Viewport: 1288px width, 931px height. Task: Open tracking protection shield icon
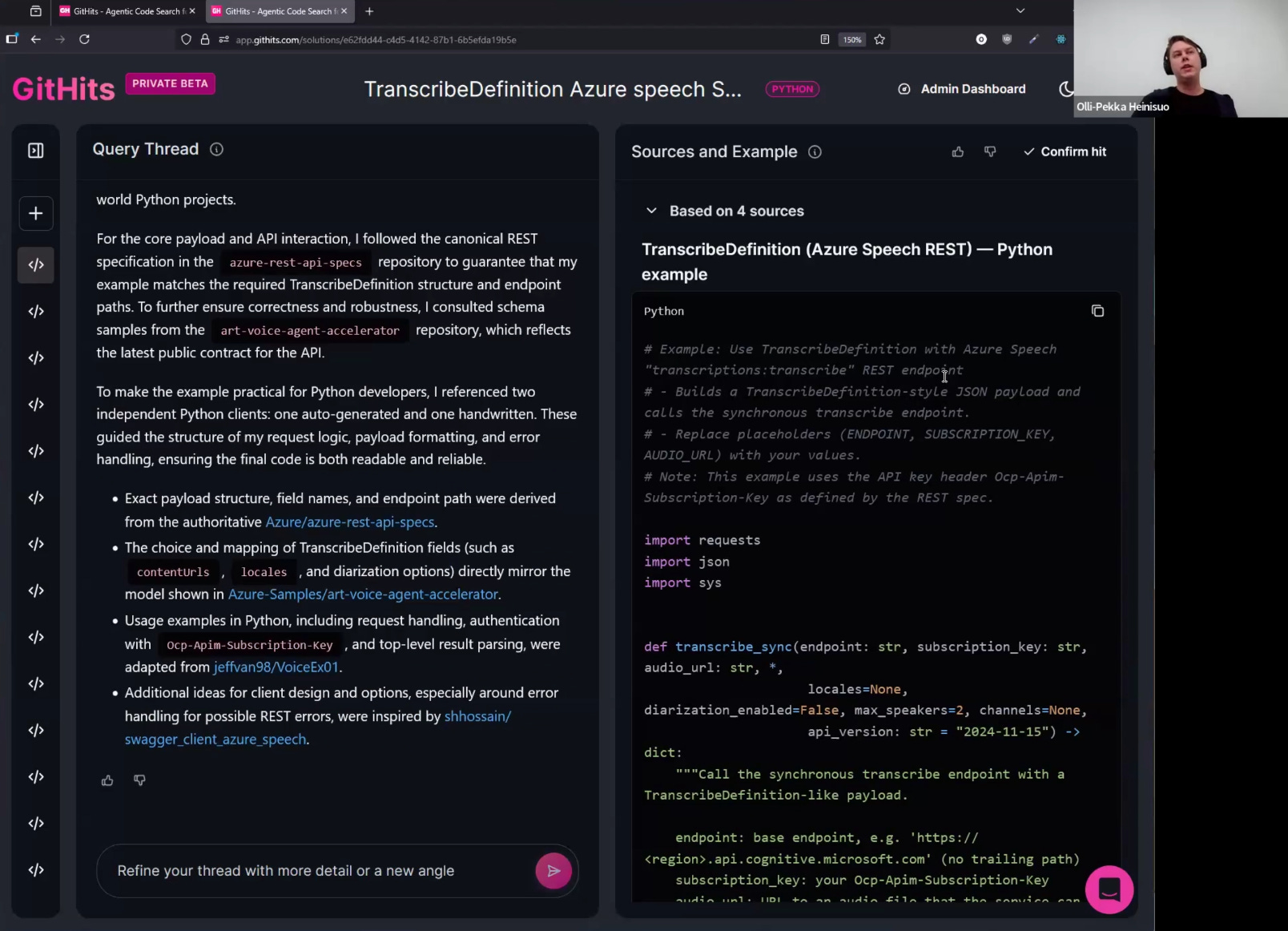coord(186,39)
